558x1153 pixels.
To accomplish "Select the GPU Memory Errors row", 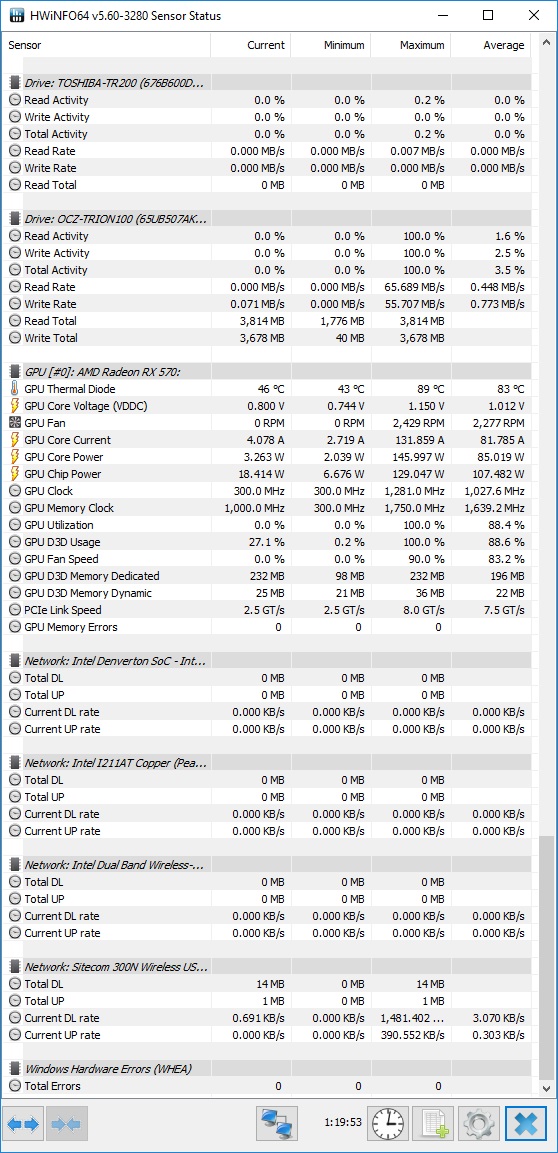I will (x=269, y=627).
